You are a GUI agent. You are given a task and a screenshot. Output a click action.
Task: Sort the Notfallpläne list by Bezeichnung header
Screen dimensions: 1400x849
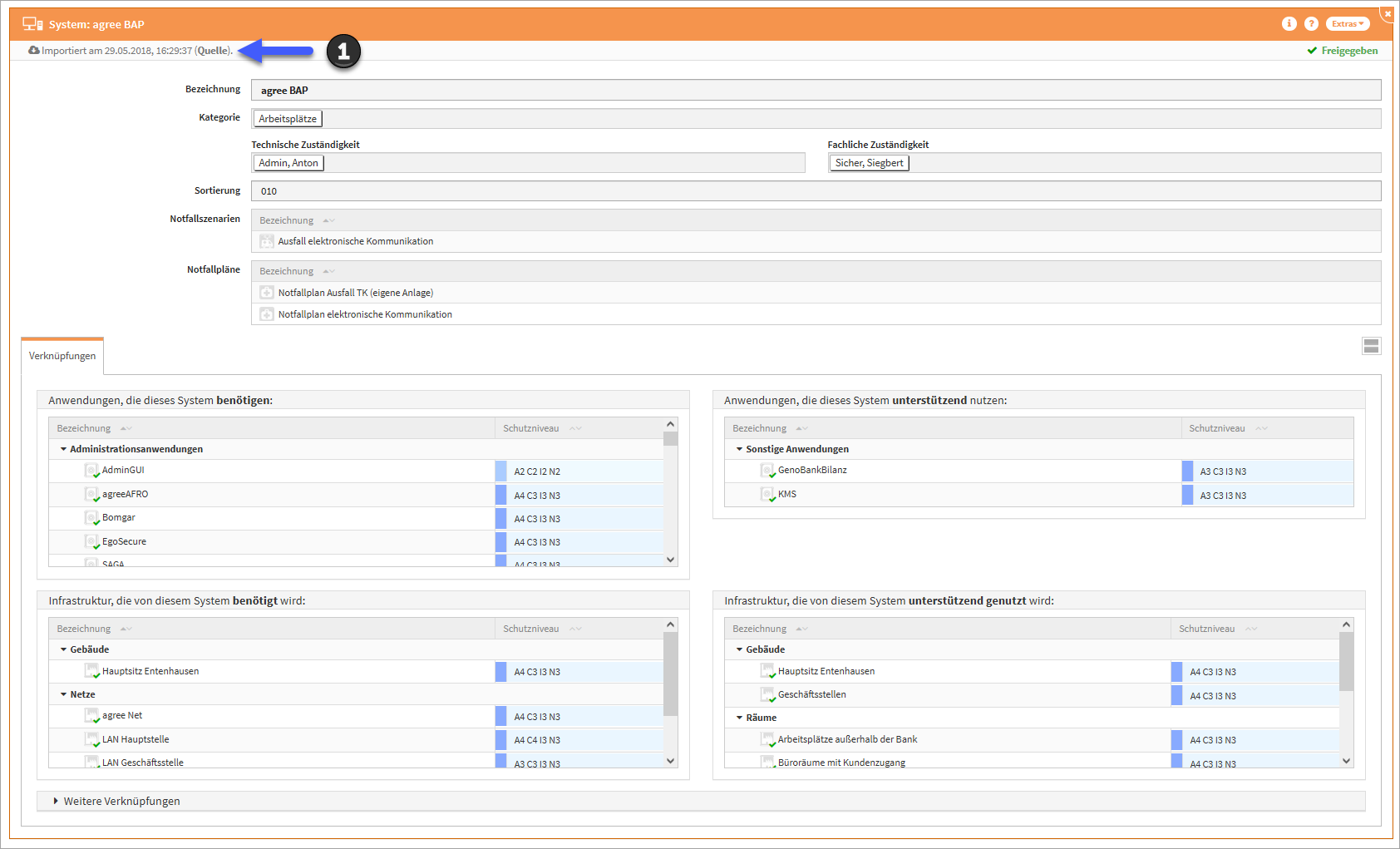coord(287,271)
